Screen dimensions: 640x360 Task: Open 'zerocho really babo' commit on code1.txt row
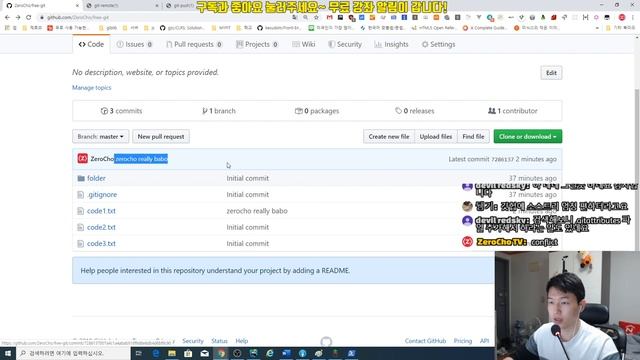257,211
